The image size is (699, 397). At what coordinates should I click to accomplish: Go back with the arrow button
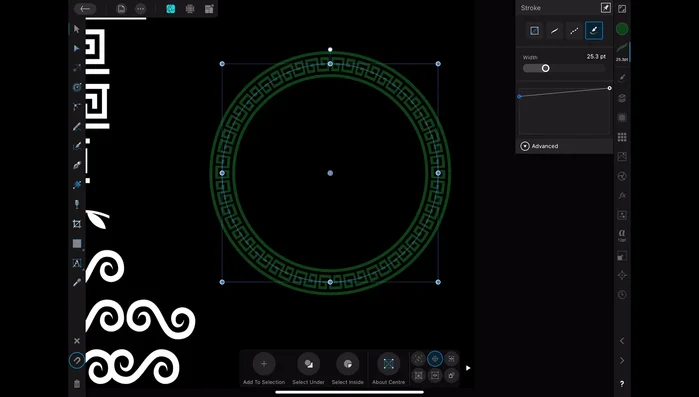coord(85,8)
